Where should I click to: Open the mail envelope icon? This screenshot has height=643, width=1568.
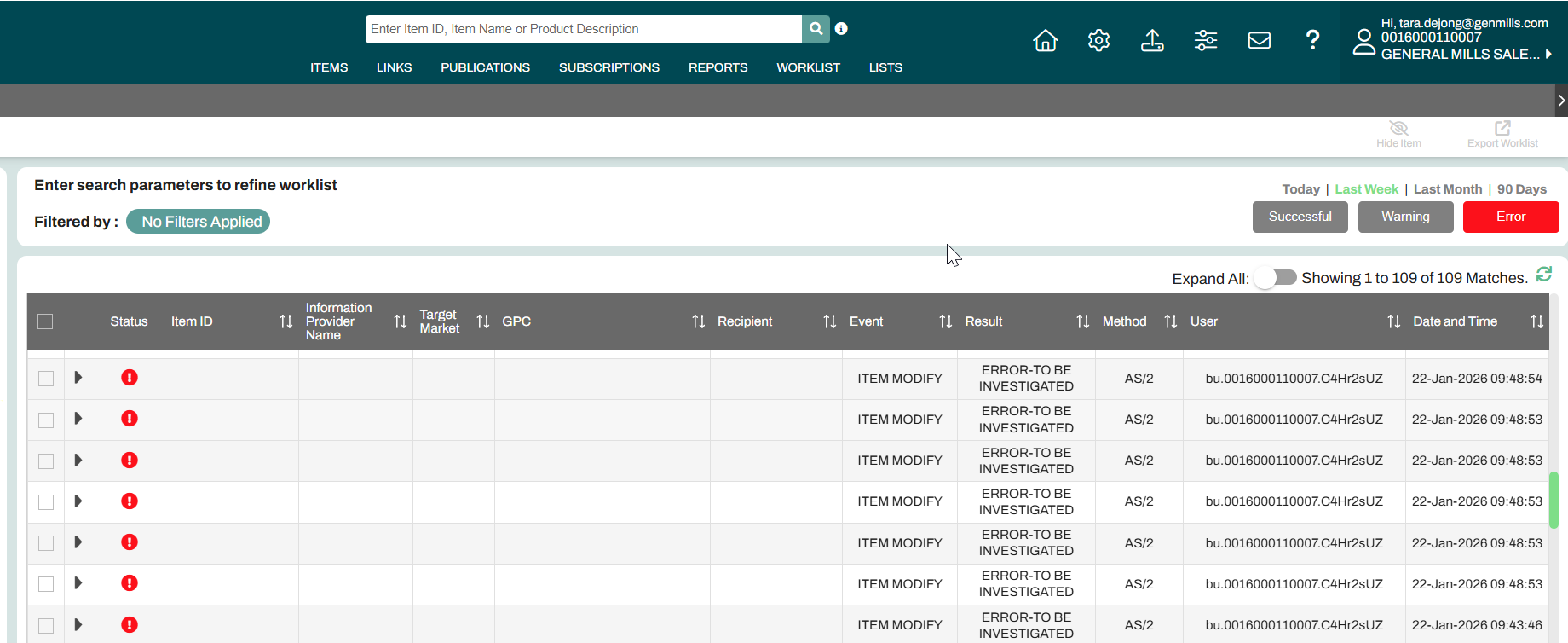point(1260,40)
